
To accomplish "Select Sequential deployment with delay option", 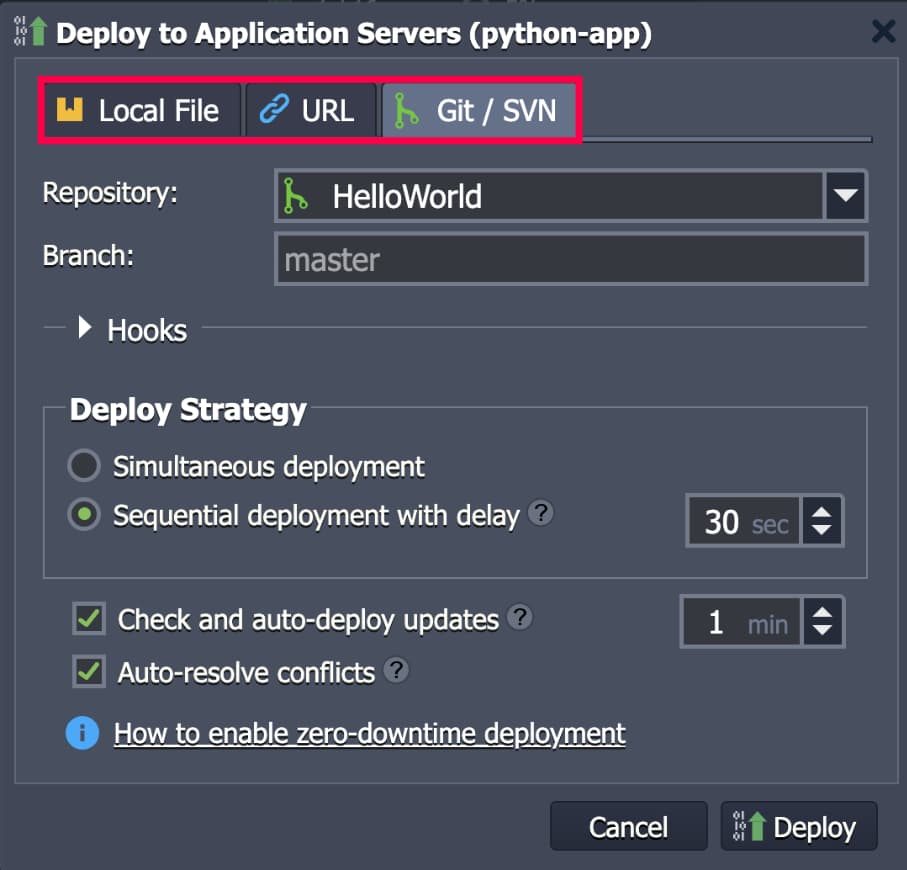I will point(84,516).
